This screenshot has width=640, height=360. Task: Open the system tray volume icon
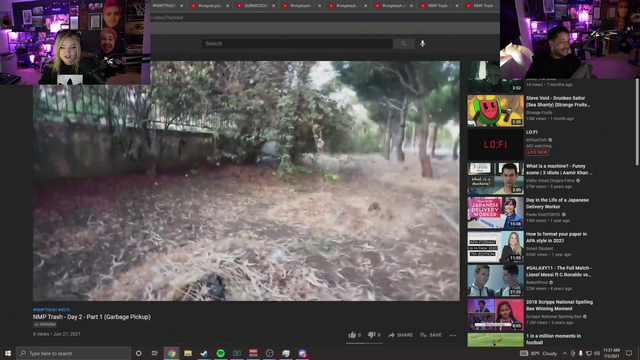click(596, 353)
